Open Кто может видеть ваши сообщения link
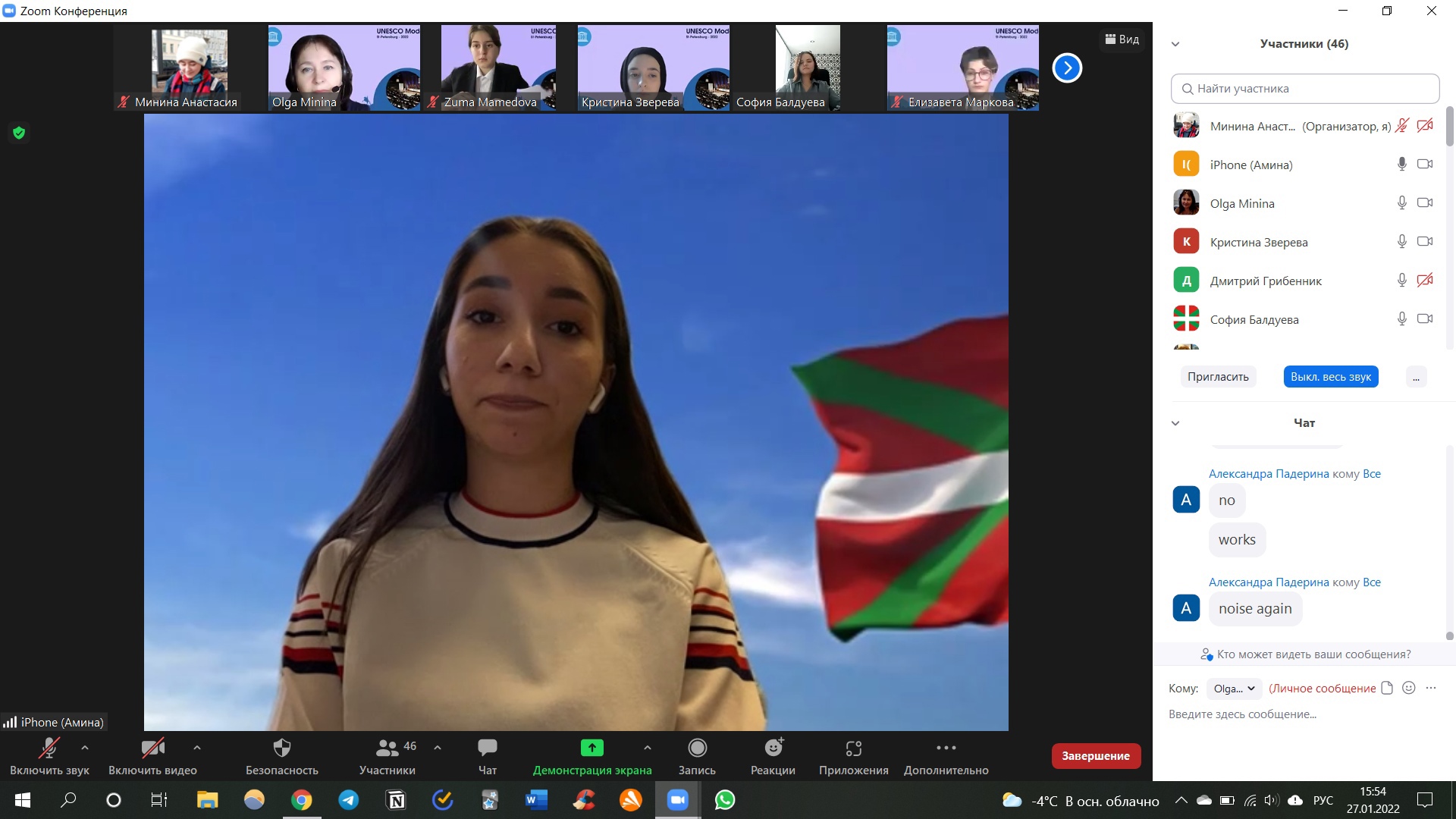Screen dimensions: 1456x819 click(1306, 654)
